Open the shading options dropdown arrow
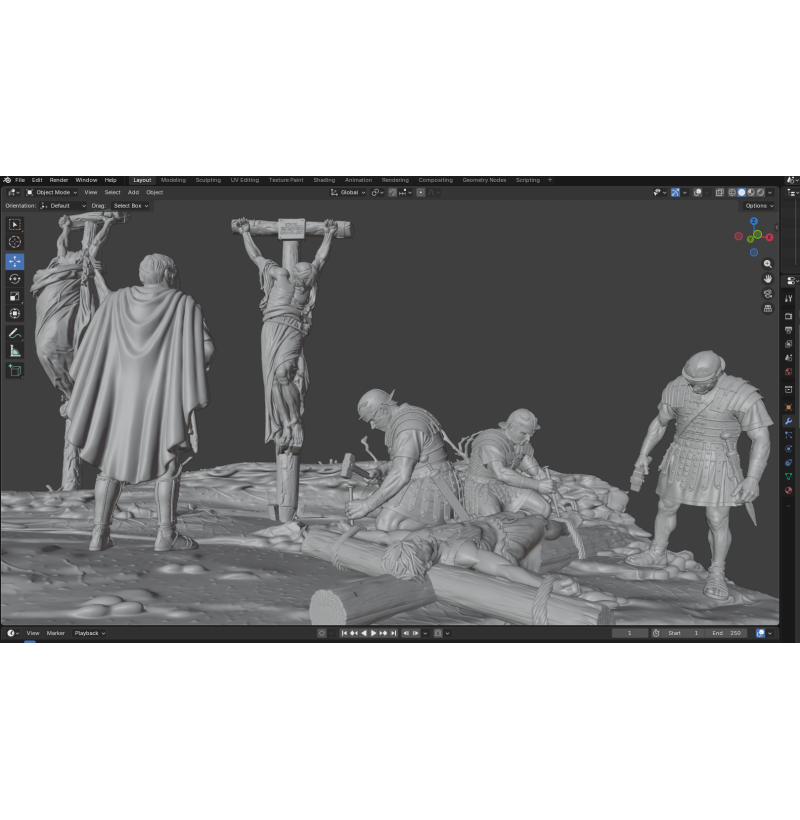The image size is (800, 820). (x=770, y=192)
